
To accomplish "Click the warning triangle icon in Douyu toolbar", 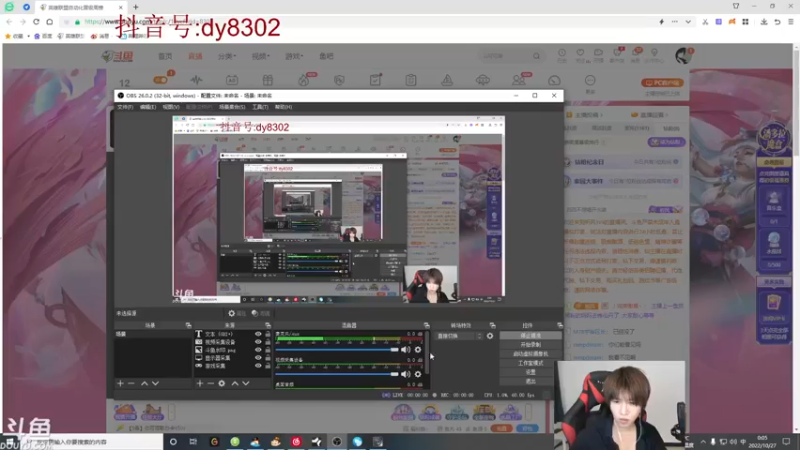I will (x=447, y=80).
